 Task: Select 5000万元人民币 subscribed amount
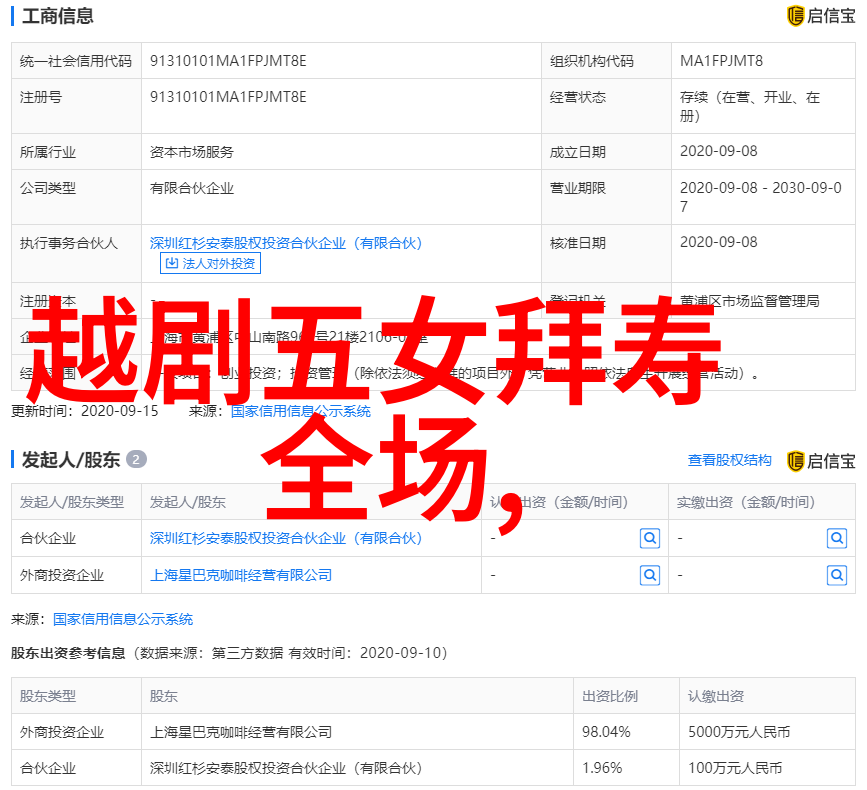pos(739,732)
